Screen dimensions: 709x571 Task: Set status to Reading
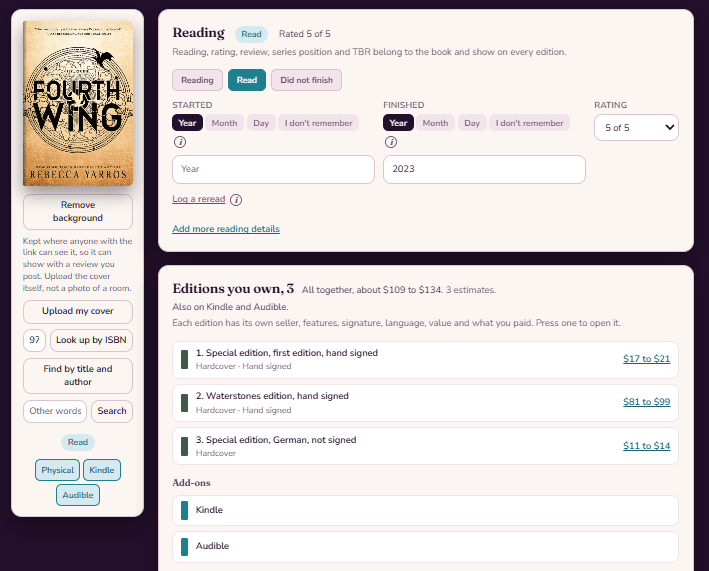coord(197,80)
